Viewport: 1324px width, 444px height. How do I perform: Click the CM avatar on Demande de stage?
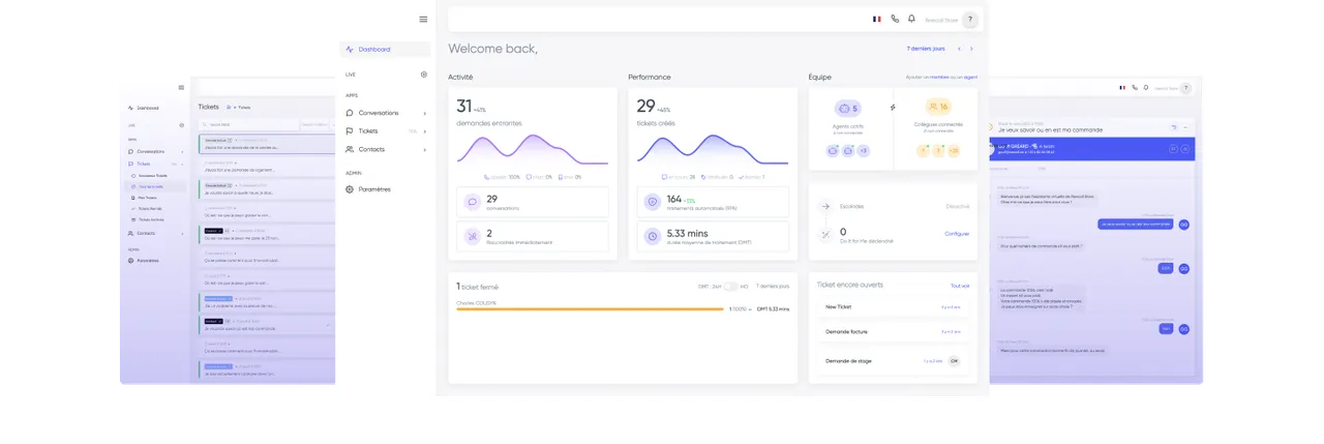click(x=954, y=361)
